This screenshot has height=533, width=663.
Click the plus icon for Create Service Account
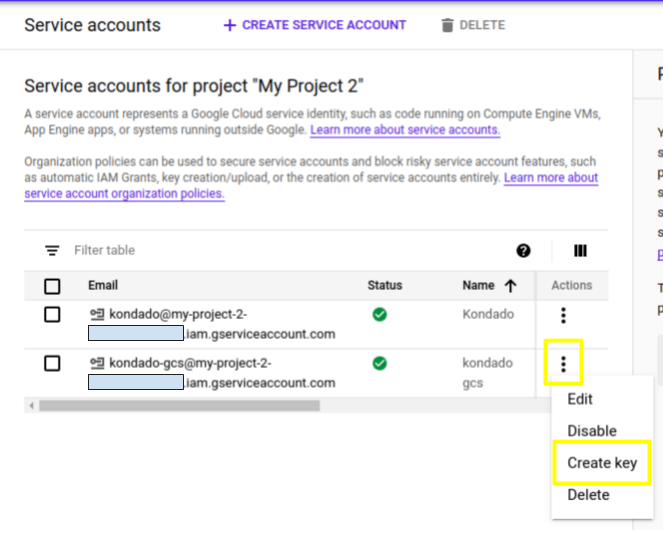(230, 25)
